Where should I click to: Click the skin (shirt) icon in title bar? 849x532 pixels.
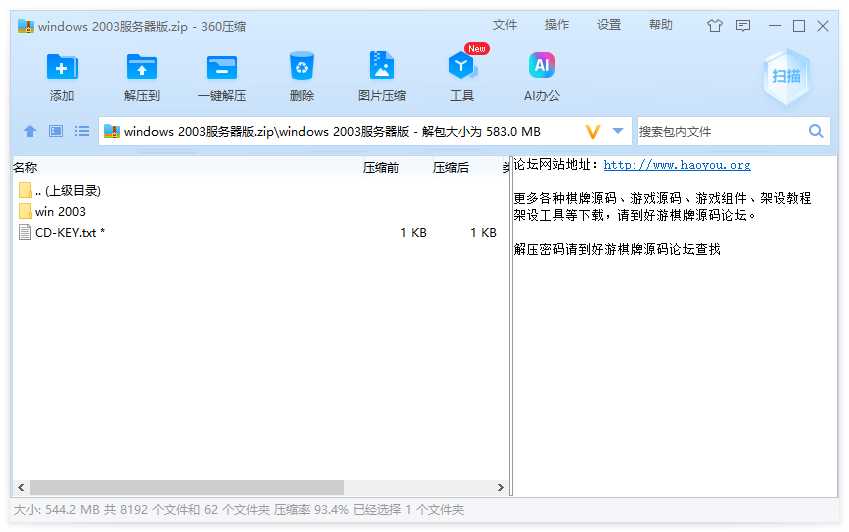coord(715,25)
